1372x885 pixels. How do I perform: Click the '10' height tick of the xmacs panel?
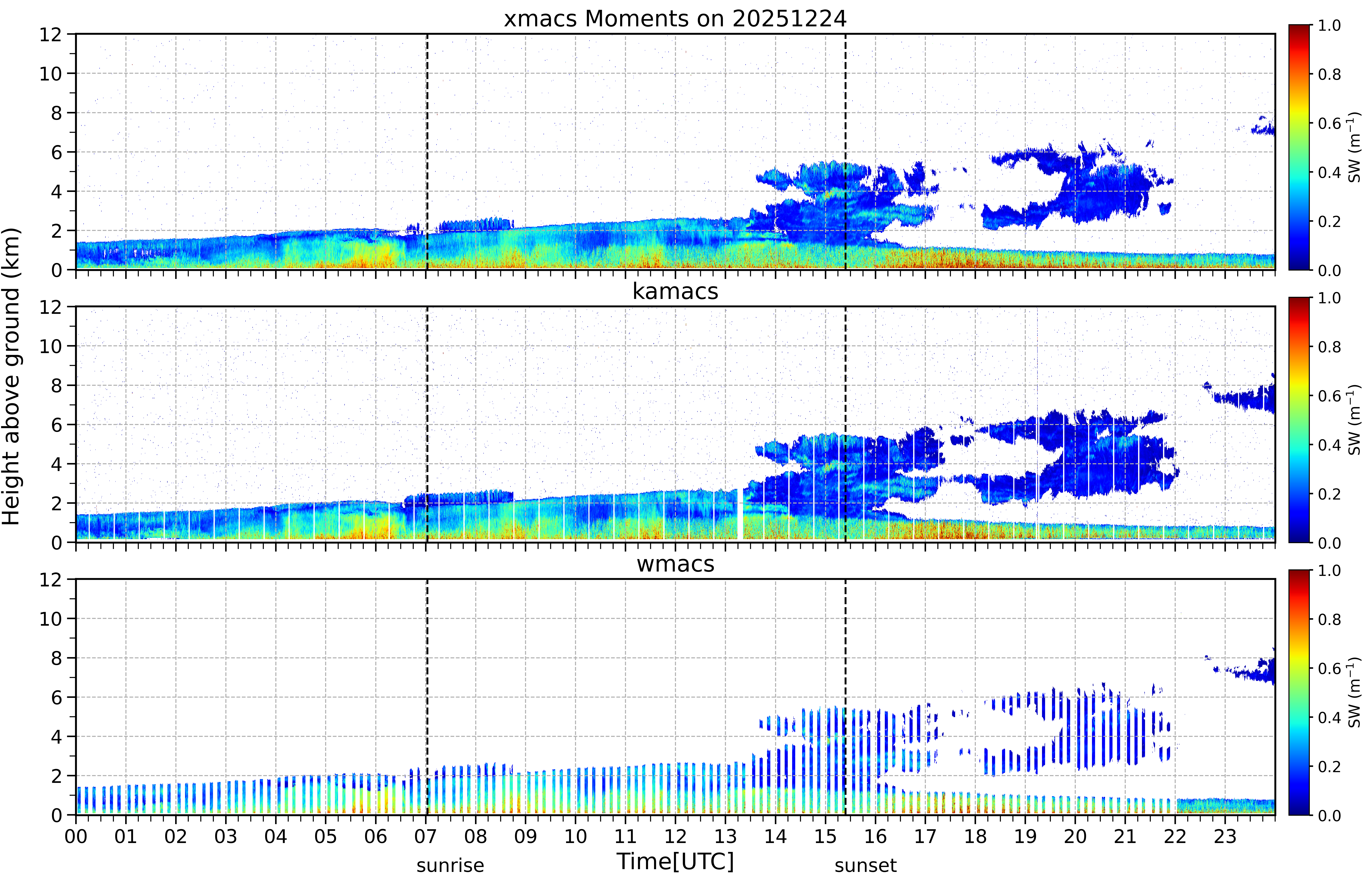51,74
